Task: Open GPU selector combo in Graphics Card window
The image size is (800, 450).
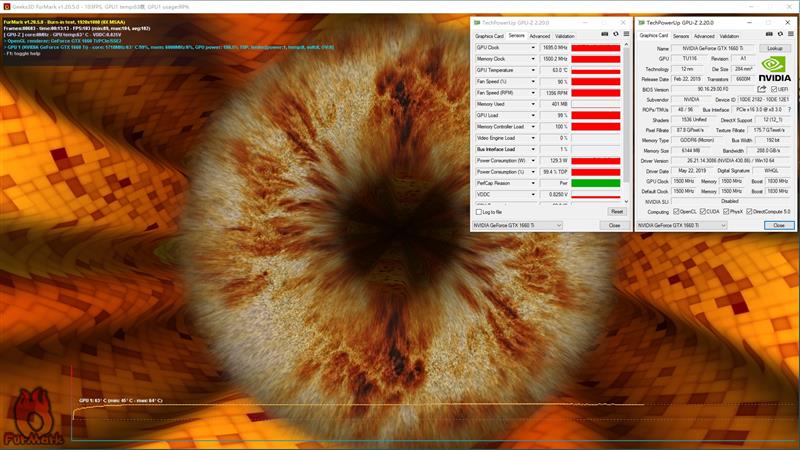Action: 682,225
